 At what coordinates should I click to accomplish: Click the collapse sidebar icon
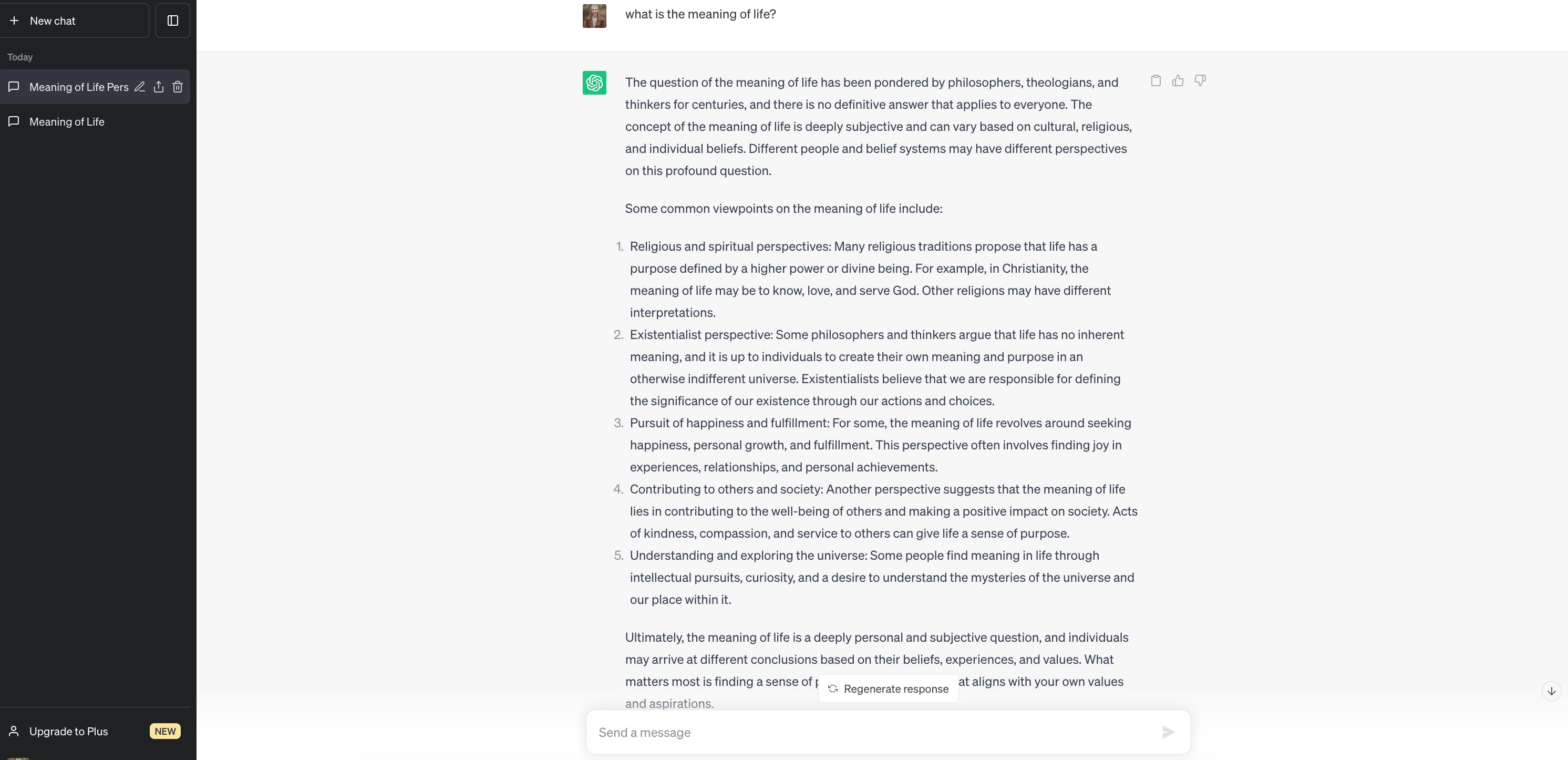tap(170, 20)
